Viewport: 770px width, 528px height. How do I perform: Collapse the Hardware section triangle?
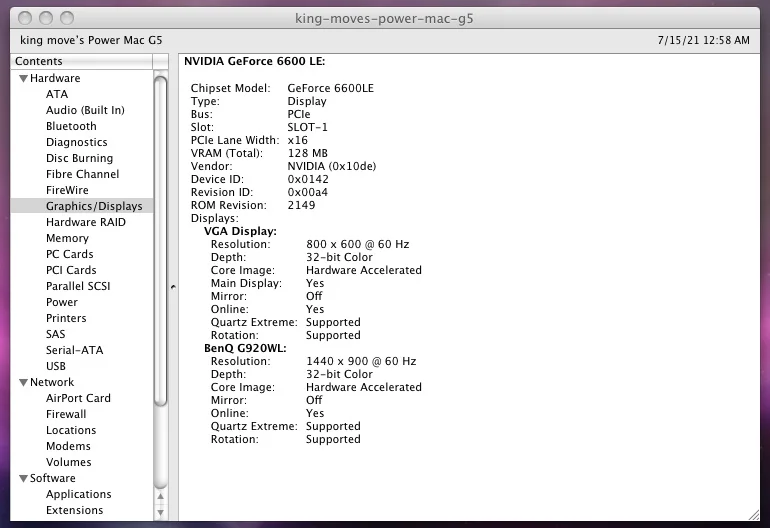click(23, 79)
